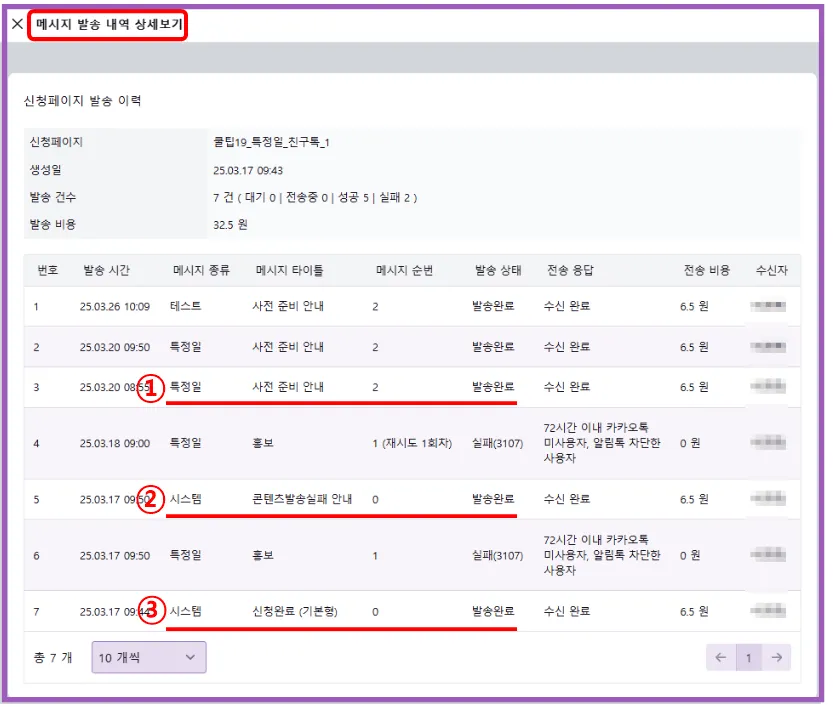
Task: Click the 0 원 cost in row 4
Action: tap(690, 444)
